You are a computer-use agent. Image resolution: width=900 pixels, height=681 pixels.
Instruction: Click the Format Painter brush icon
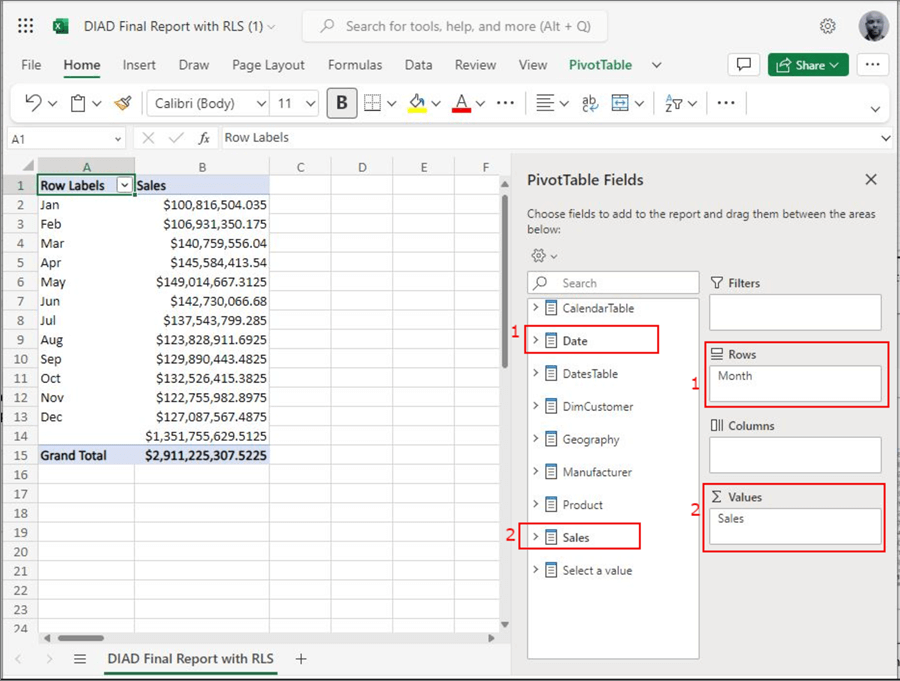click(123, 103)
